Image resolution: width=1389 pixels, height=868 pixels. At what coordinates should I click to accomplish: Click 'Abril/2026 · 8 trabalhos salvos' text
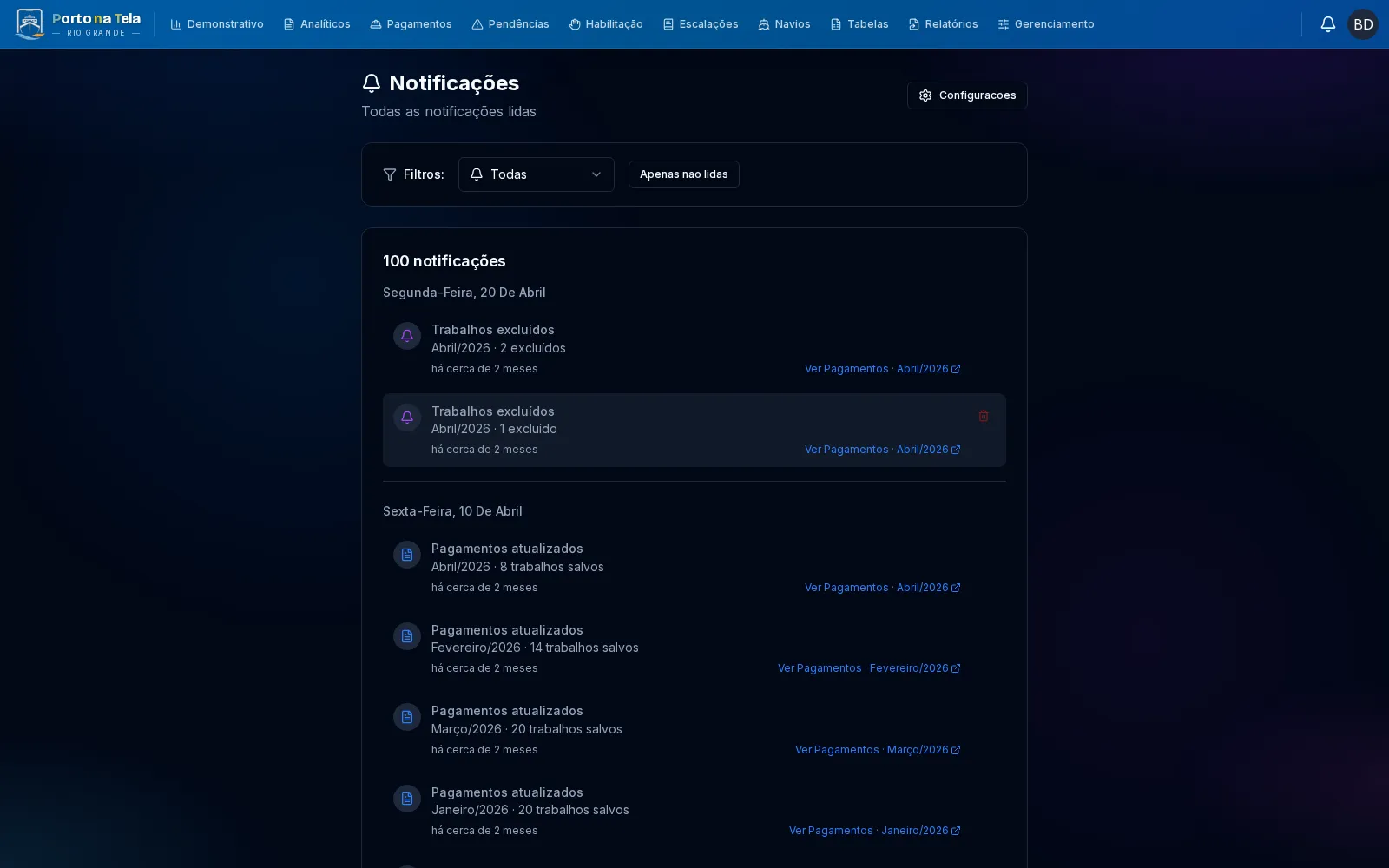[x=517, y=567]
